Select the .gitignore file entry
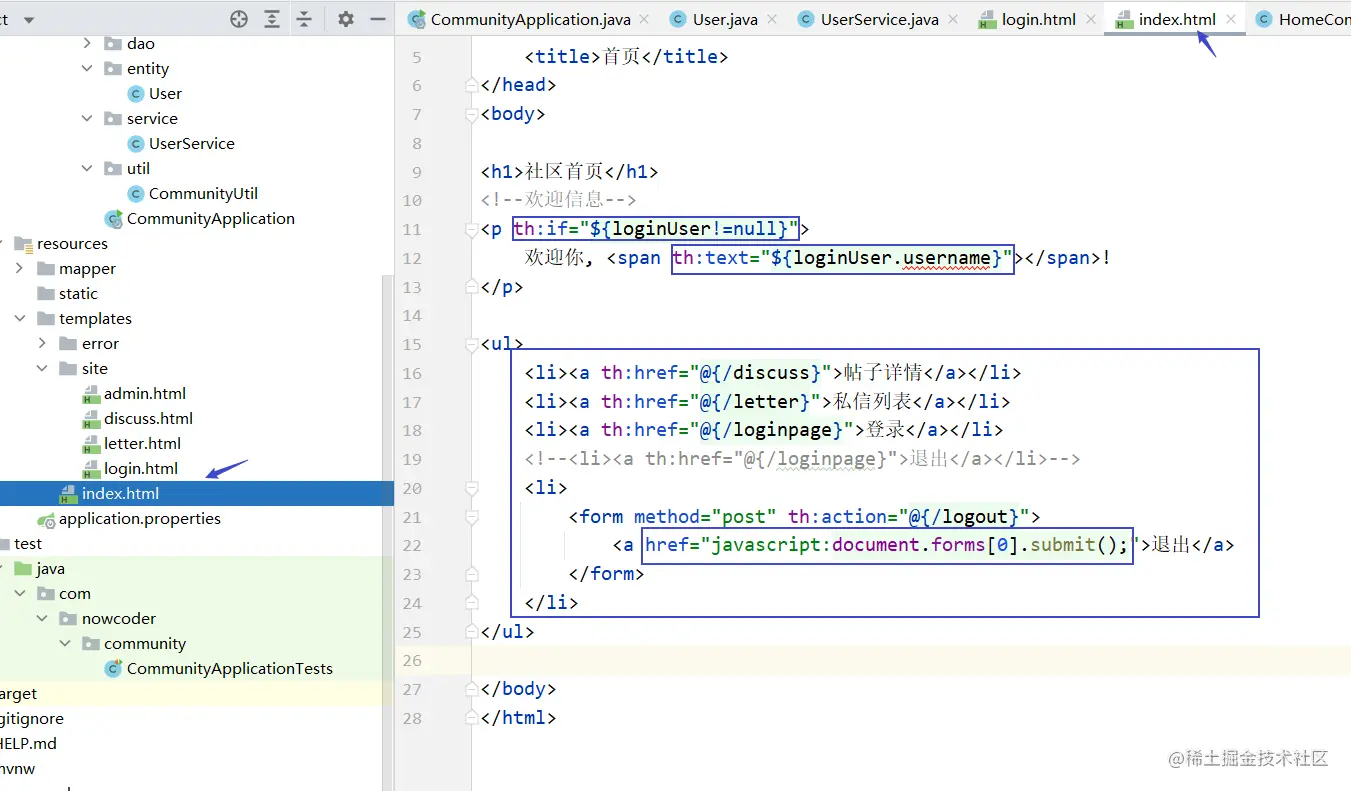 pos(32,718)
